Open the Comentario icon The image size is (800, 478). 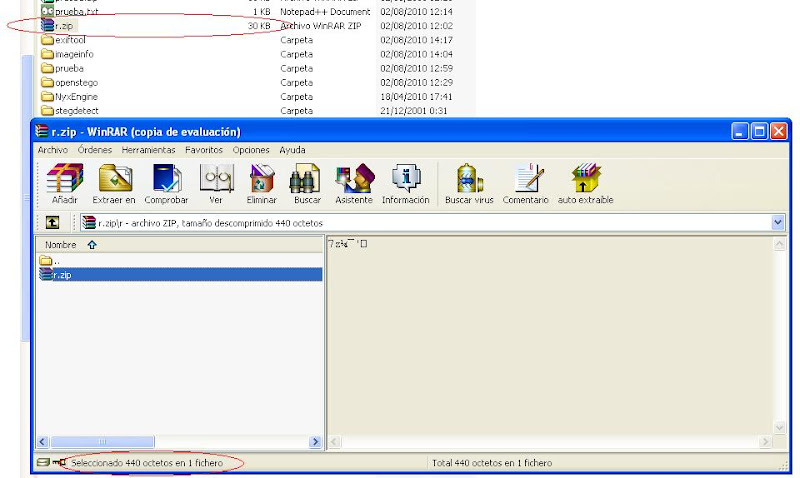(x=528, y=178)
